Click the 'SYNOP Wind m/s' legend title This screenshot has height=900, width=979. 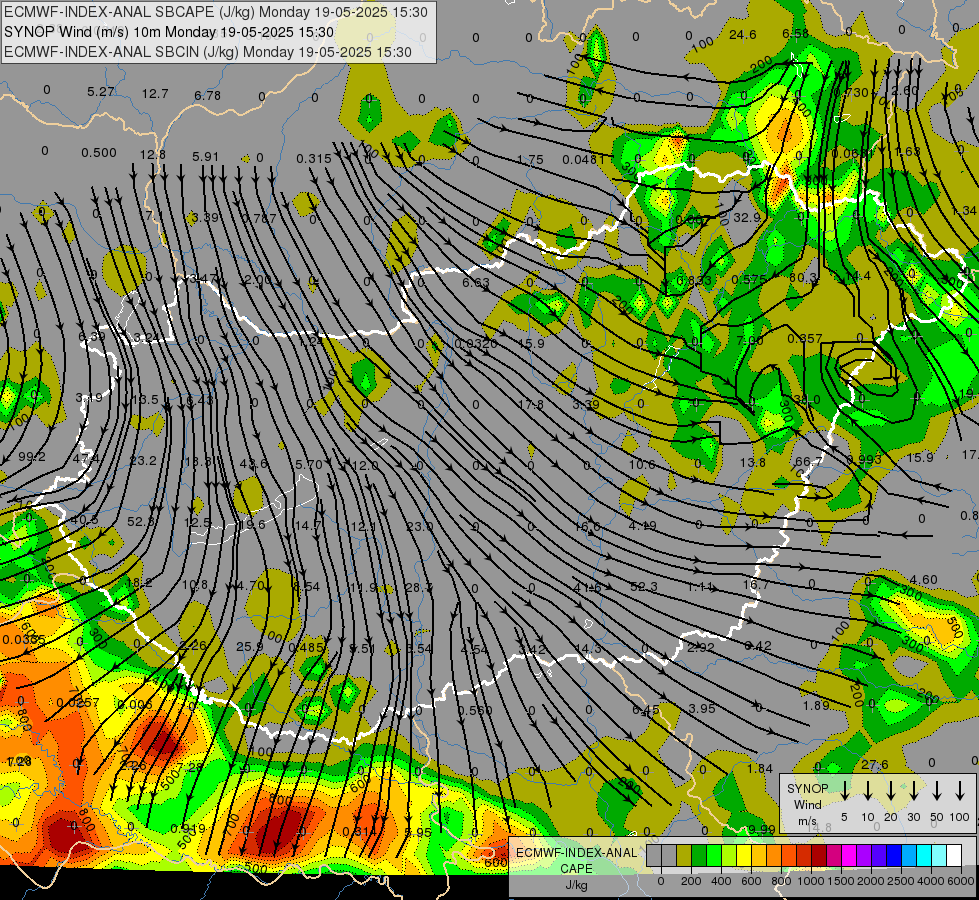807,804
